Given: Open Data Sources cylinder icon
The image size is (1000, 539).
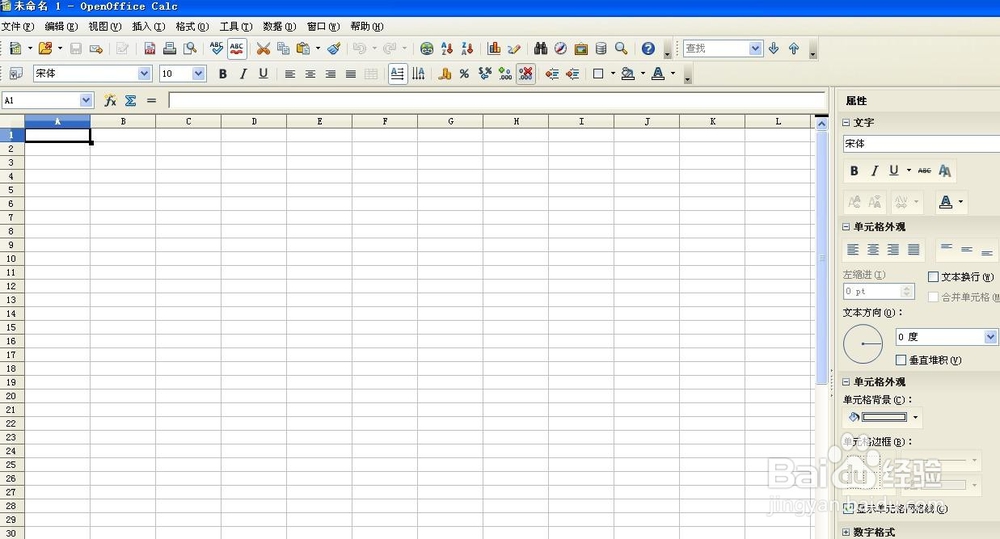Looking at the screenshot, I should [601, 48].
